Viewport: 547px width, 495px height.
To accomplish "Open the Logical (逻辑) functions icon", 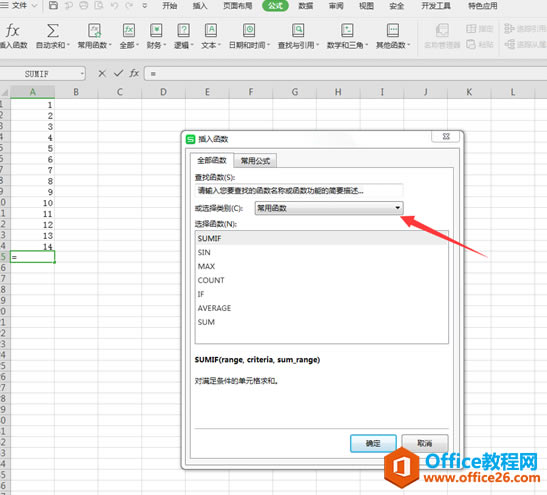I will [x=183, y=31].
